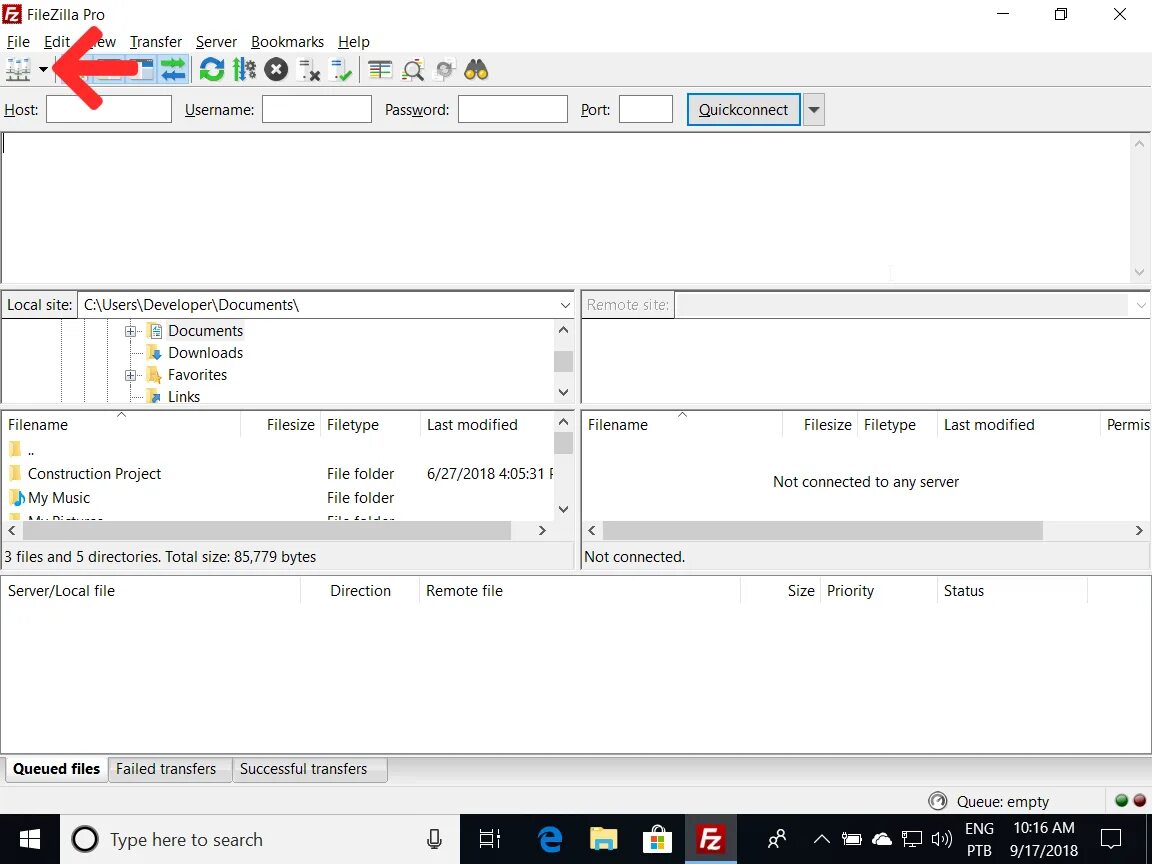The image size is (1152, 864).
Task: Open the Remote site path dropdown
Action: (1140, 305)
